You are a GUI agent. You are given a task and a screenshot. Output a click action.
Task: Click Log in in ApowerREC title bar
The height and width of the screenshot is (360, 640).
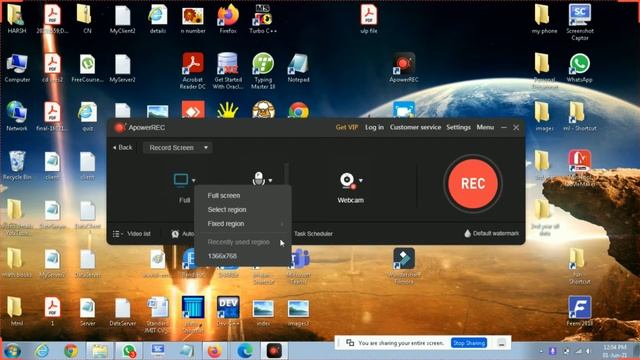tap(374, 127)
